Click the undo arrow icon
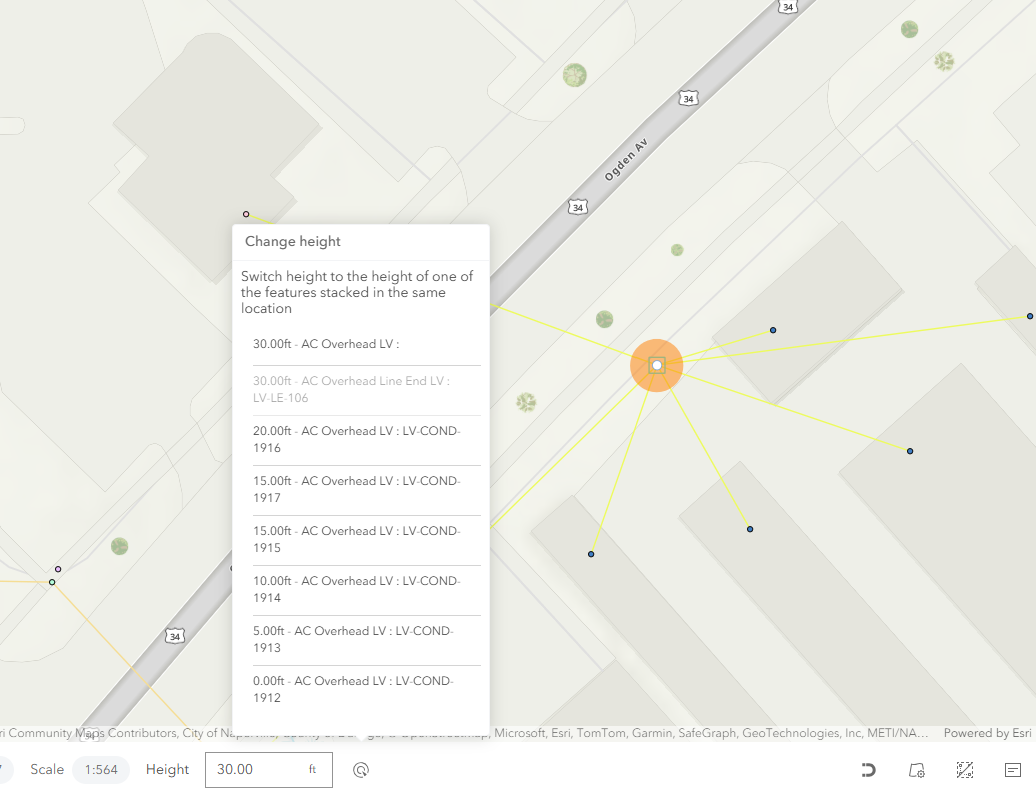Screen dimensions: 1036x795 pos(868,770)
